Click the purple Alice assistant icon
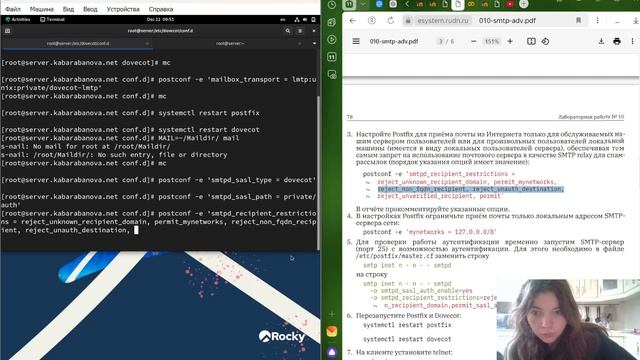This screenshot has height=360, width=640. click(332, 352)
